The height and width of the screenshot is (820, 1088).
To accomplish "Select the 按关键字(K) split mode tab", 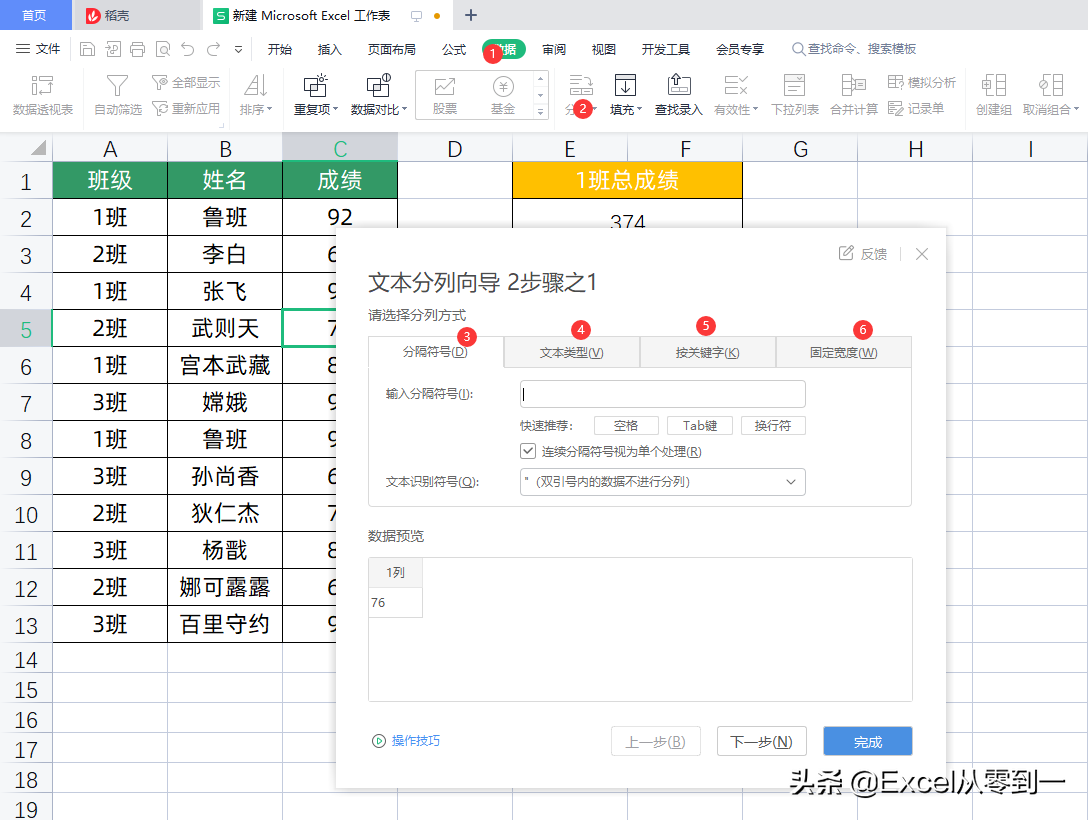I will (708, 352).
